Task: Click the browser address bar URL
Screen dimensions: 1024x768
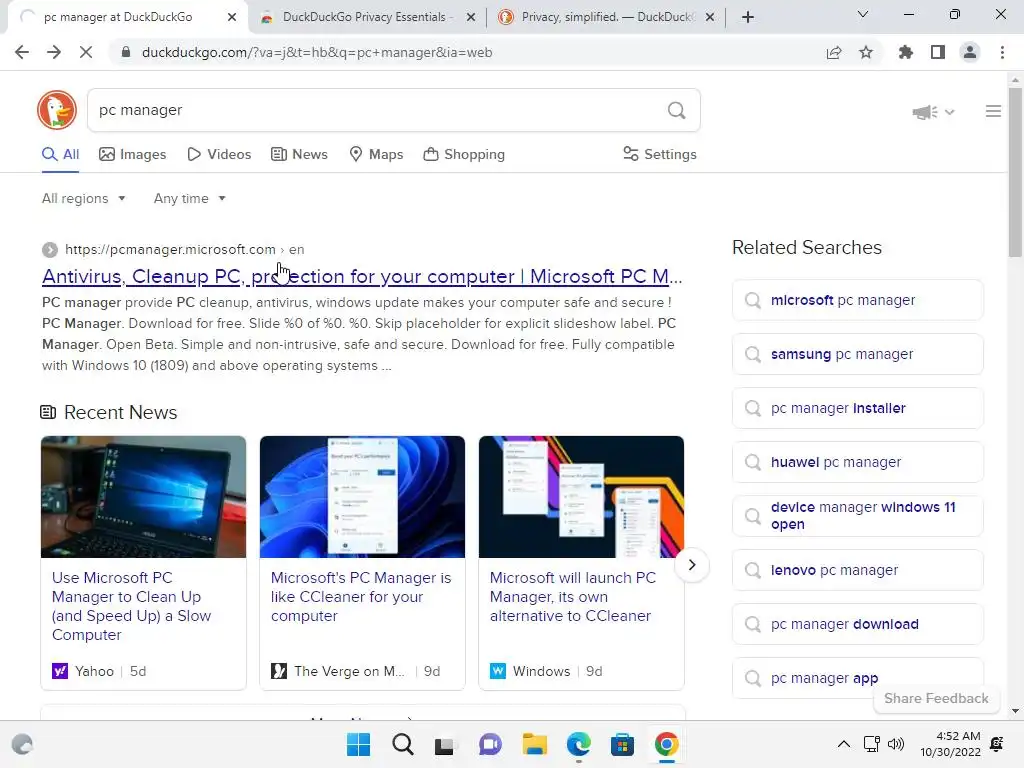Action: click(317, 52)
